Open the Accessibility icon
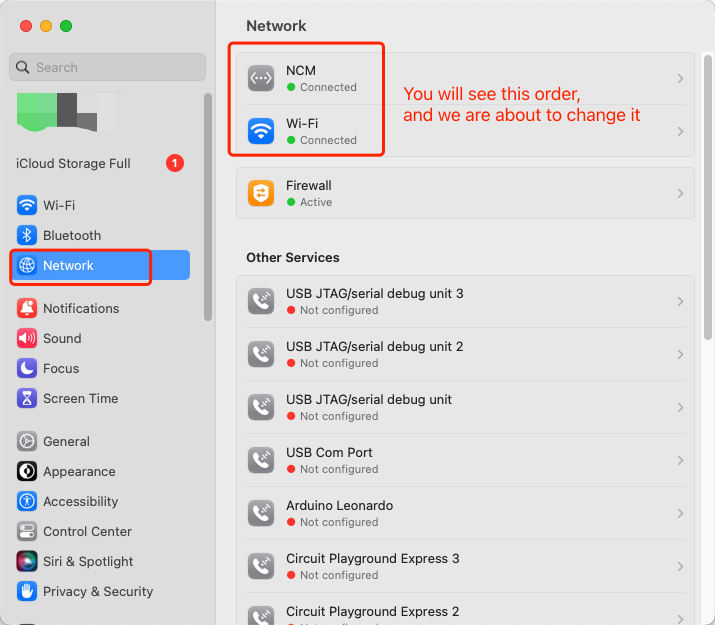Screen dimensions: 715x625 coord(27,501)
